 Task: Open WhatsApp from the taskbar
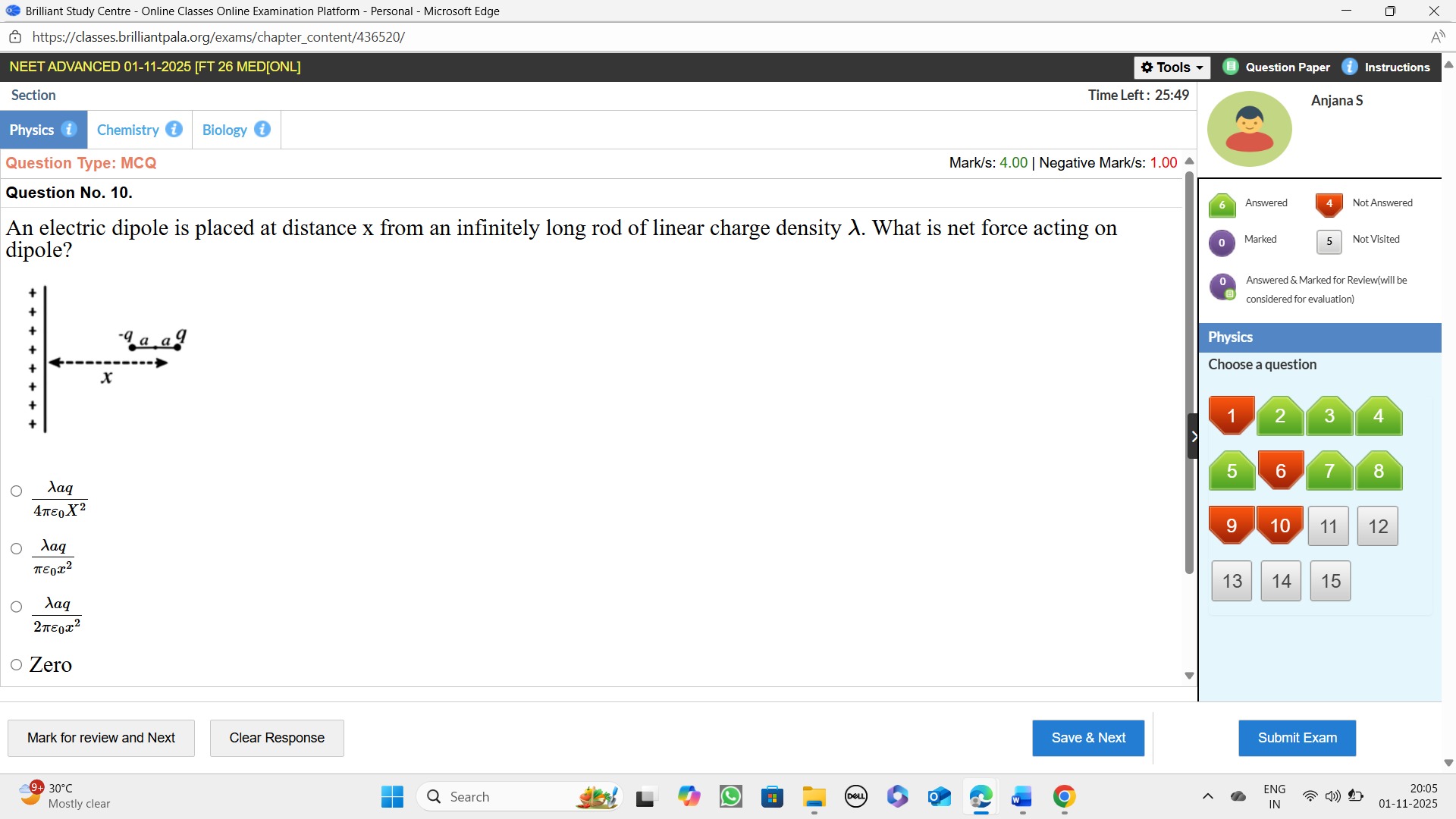click(731, 797)
